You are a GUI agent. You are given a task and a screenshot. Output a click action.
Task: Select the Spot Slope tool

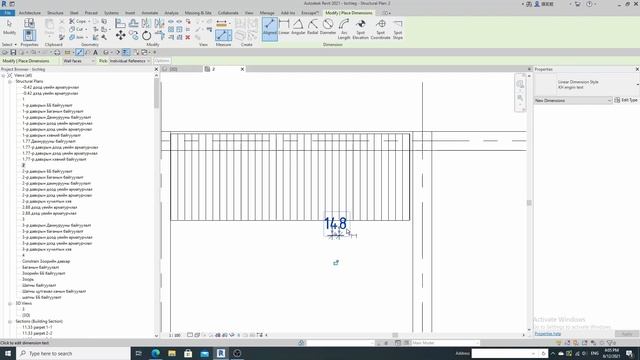click(x=398, y=29)
